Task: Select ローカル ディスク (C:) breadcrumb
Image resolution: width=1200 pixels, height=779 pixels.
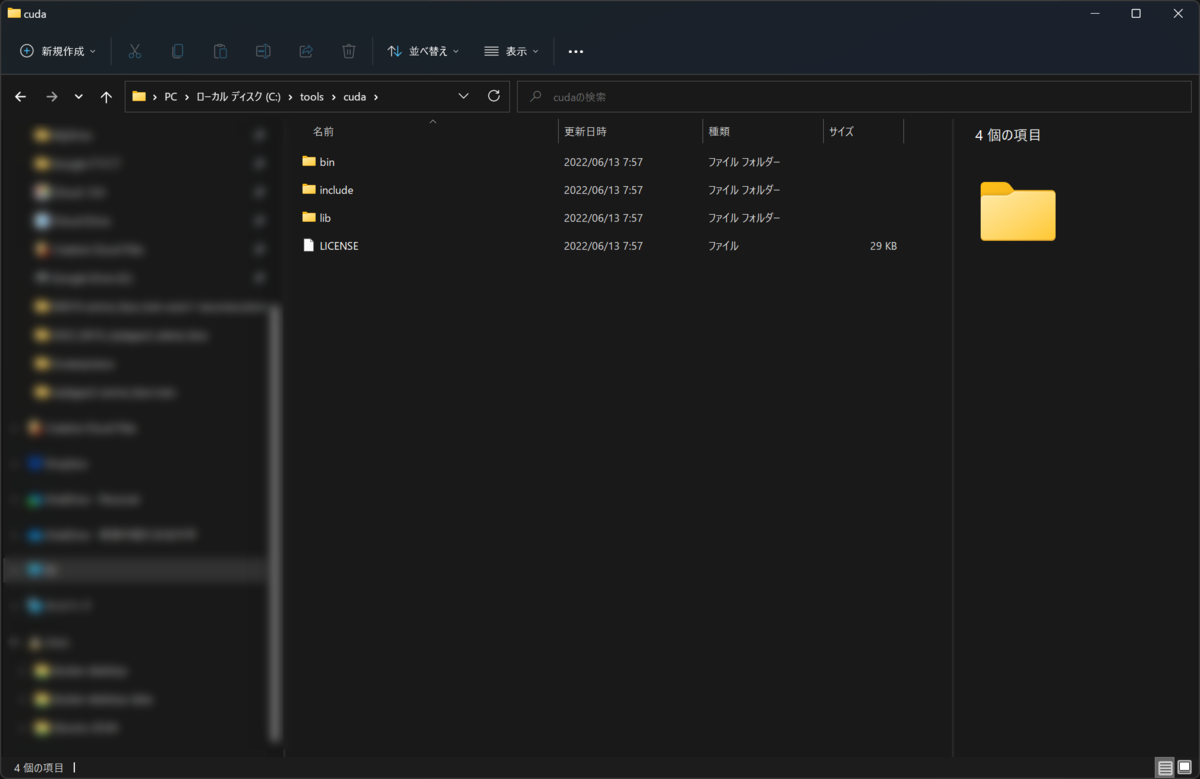Action: pyautogui.click(x=238, y=97)
